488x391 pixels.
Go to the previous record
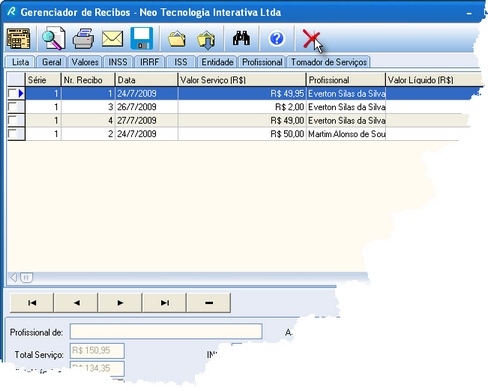(76, 303)
